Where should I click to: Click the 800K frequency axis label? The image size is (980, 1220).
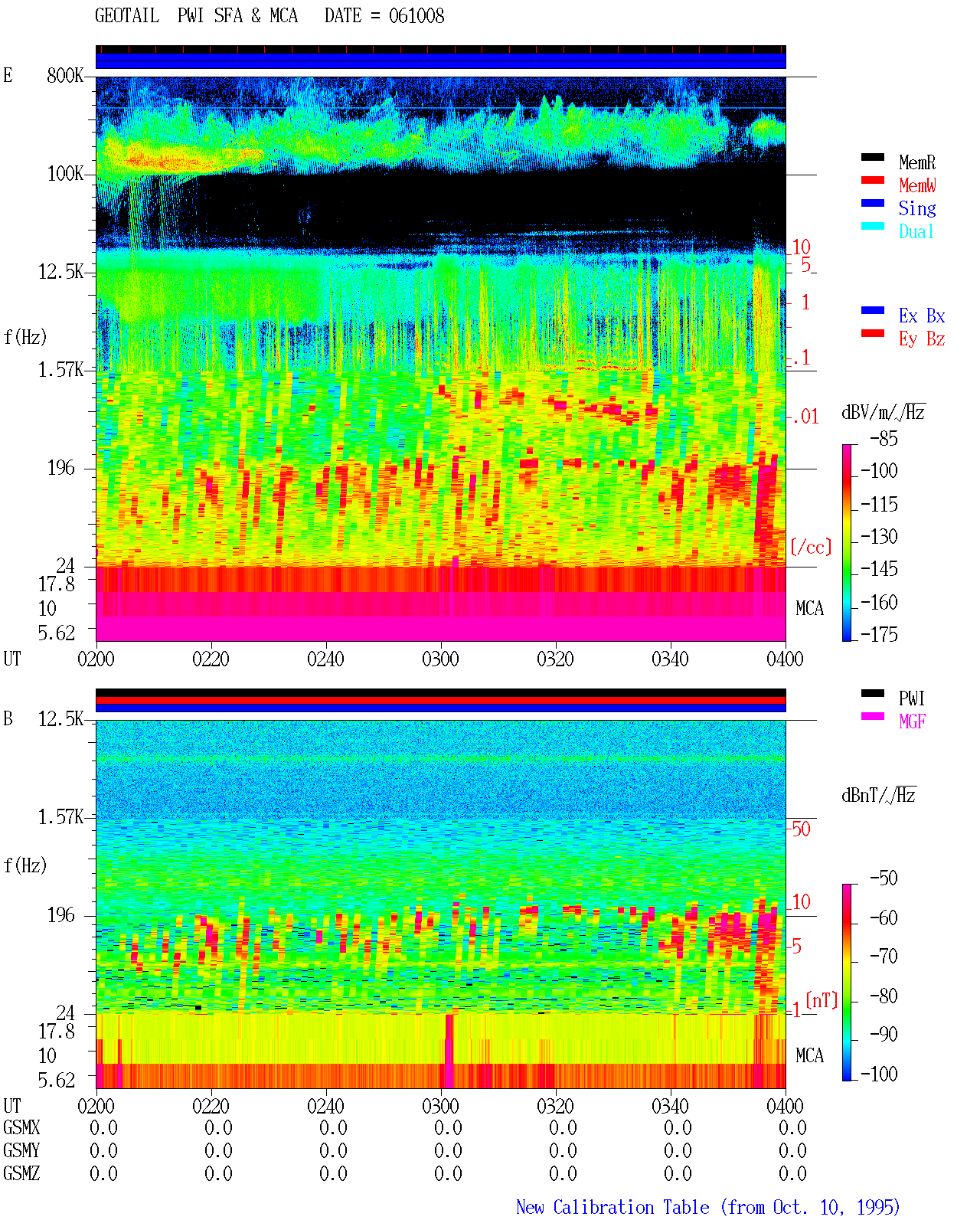[65, 76]
